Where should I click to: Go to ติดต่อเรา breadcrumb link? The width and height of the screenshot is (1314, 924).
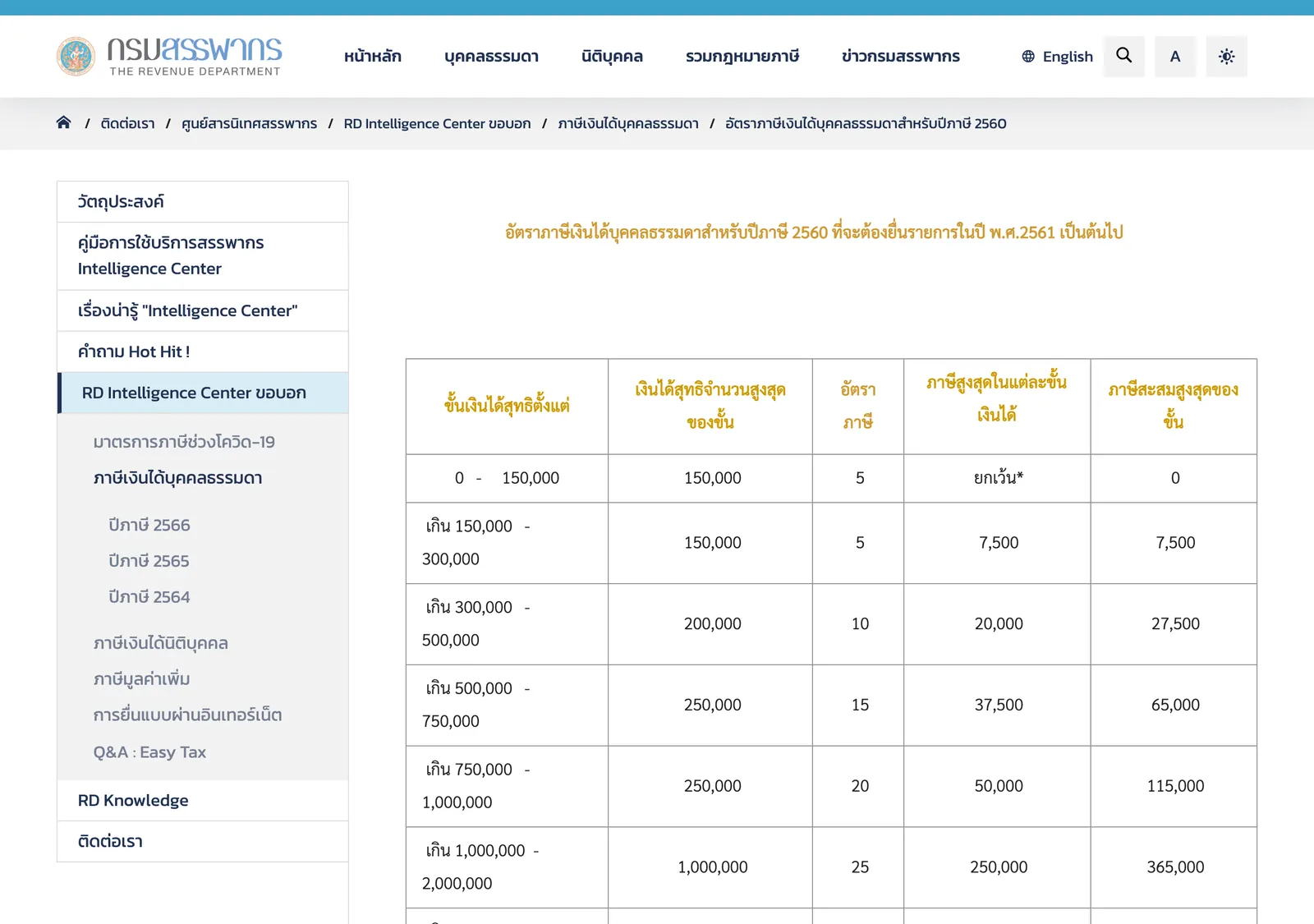click(x=127, y=123)
